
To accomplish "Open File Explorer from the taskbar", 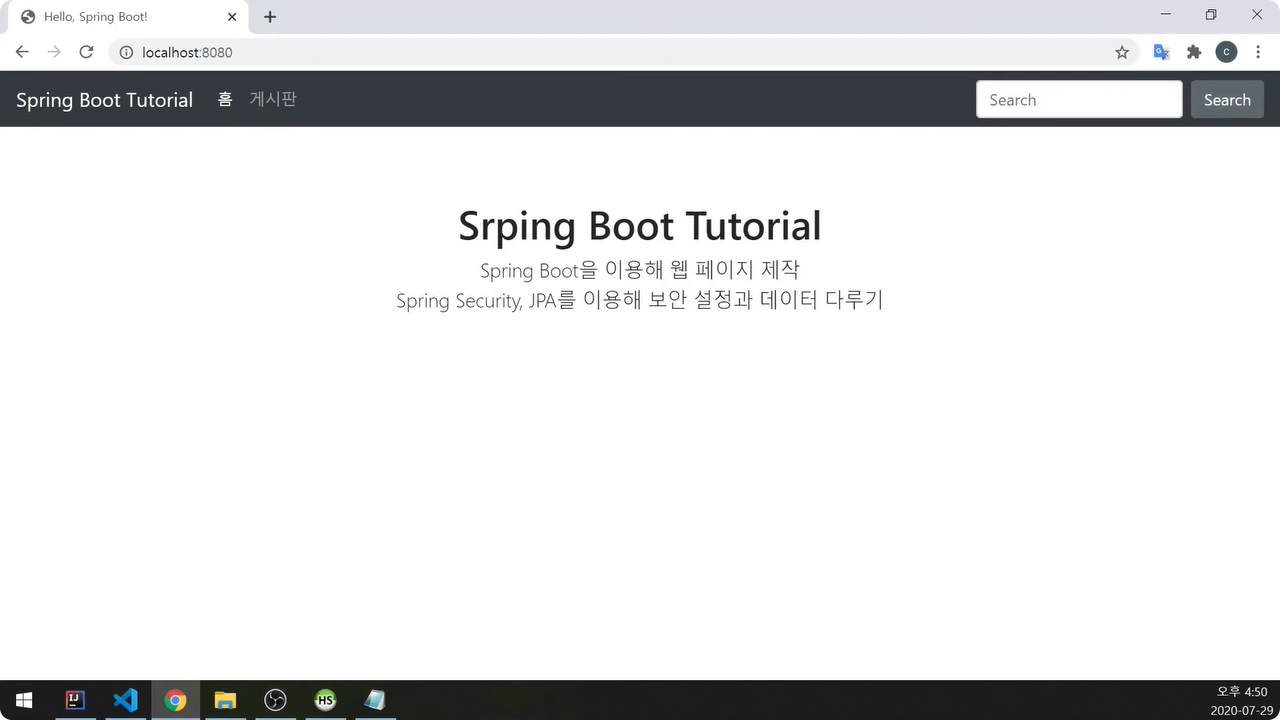I will coord(225,700).
